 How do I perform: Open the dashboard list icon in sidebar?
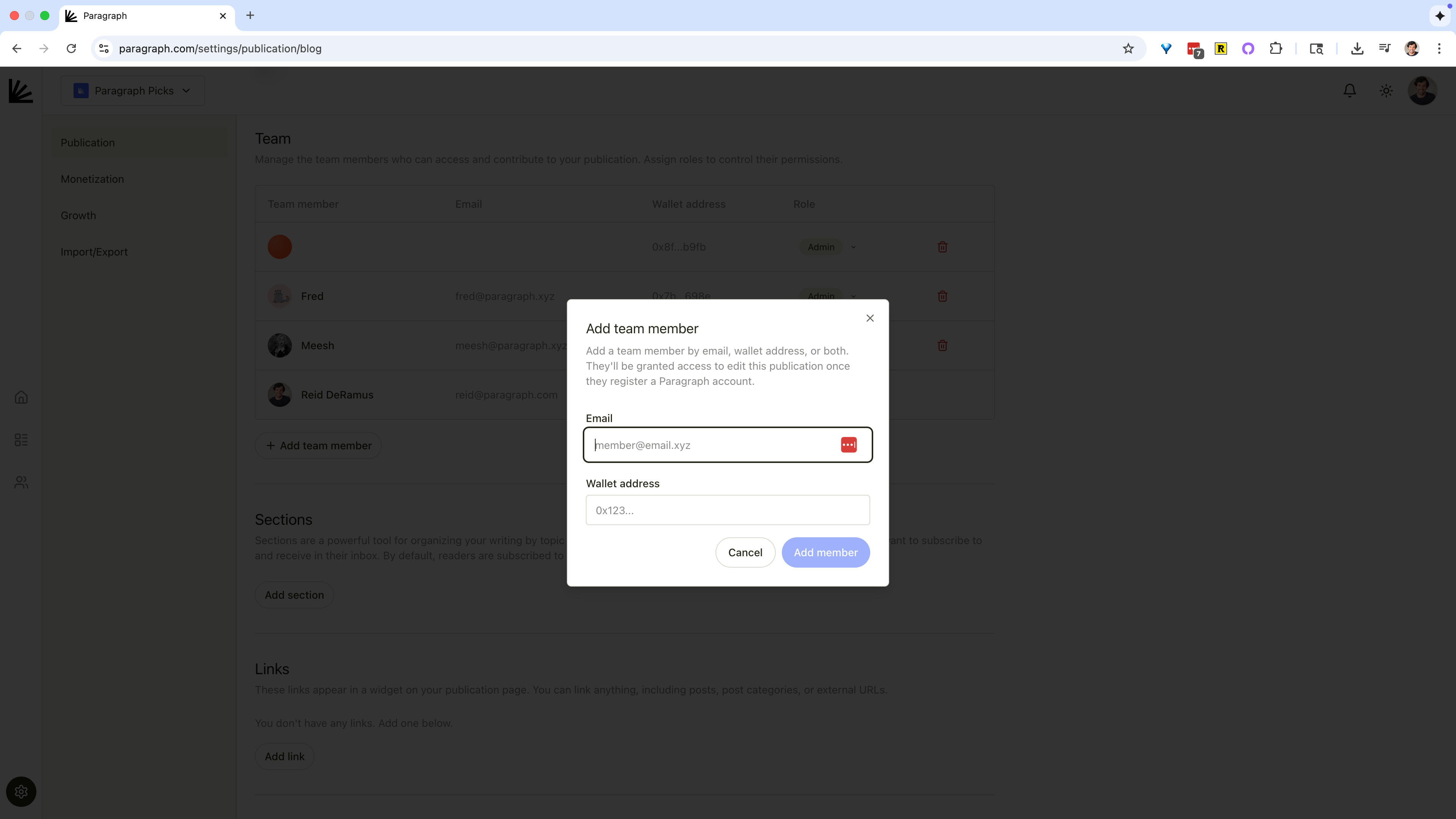pos(21,440)
